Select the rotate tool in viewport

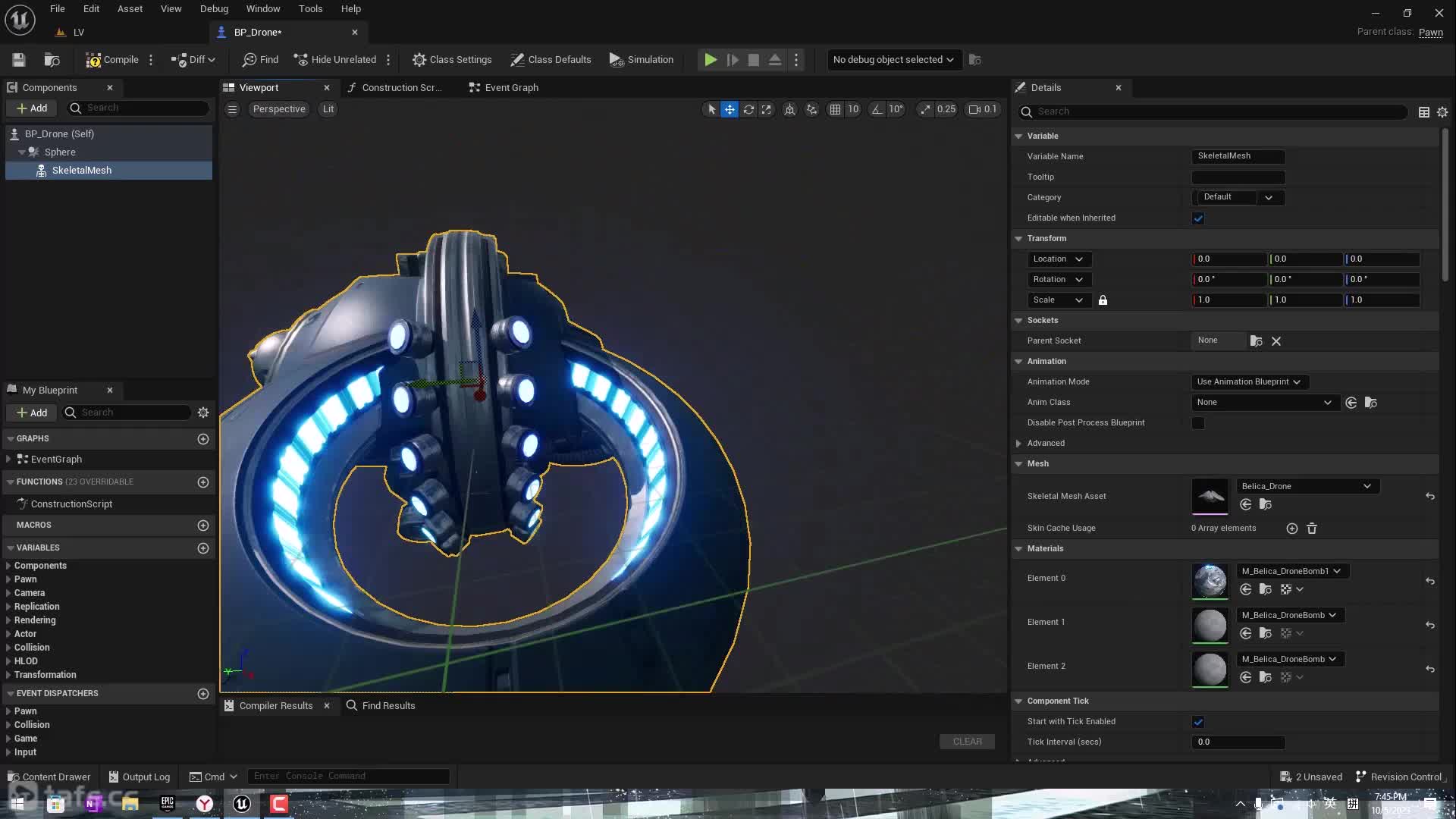[748, 109]
